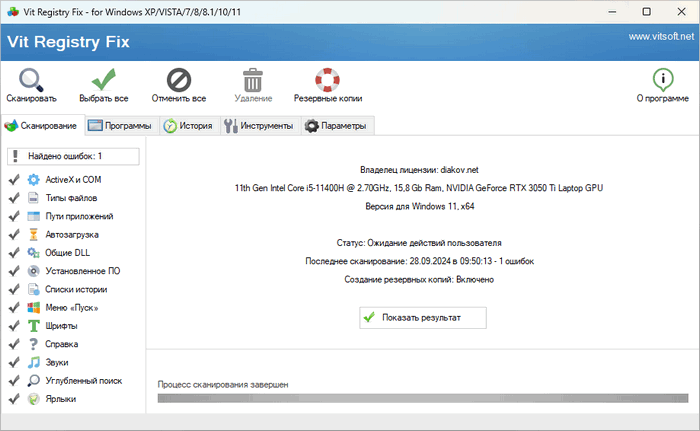Disable the Установленное ПО checkmark

[x=14, y=271]
